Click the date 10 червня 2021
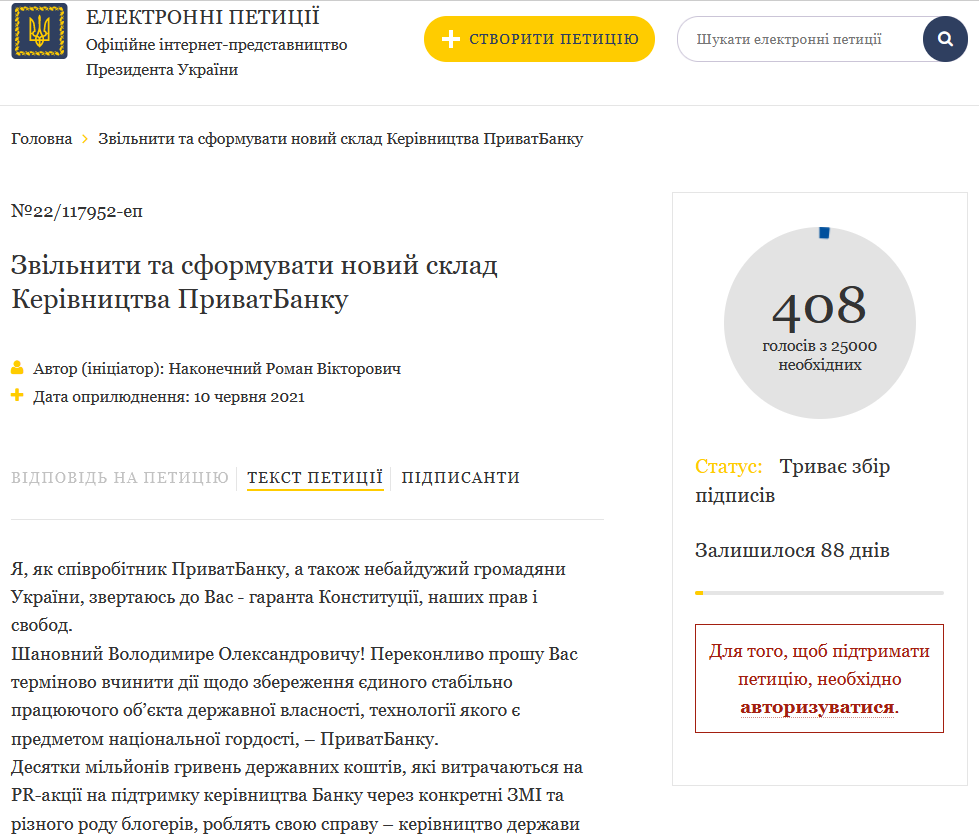 click(249, 397)
